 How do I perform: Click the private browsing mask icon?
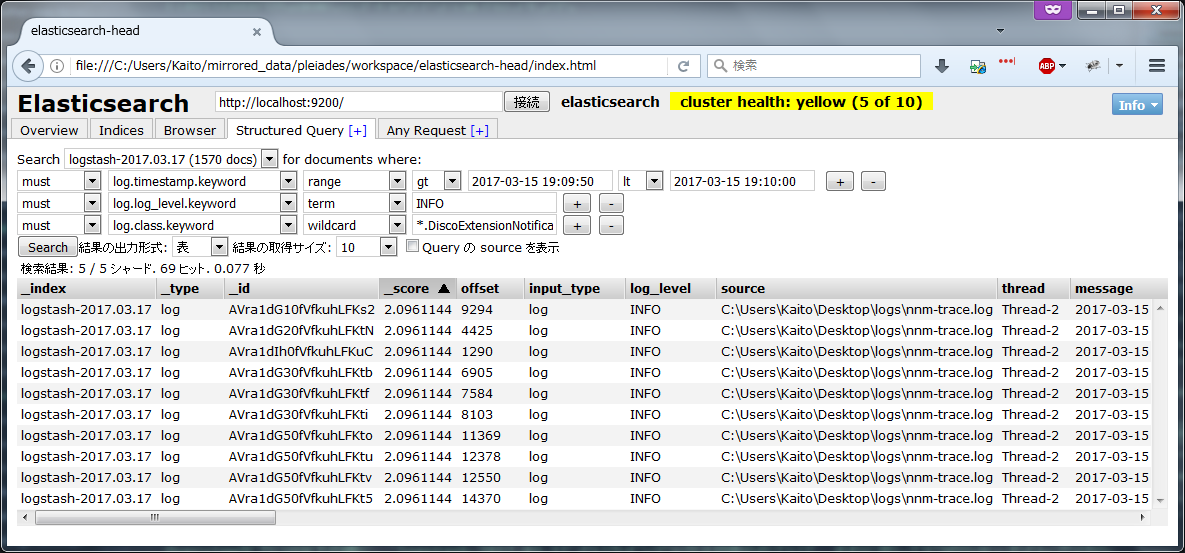click(1046, 10)
